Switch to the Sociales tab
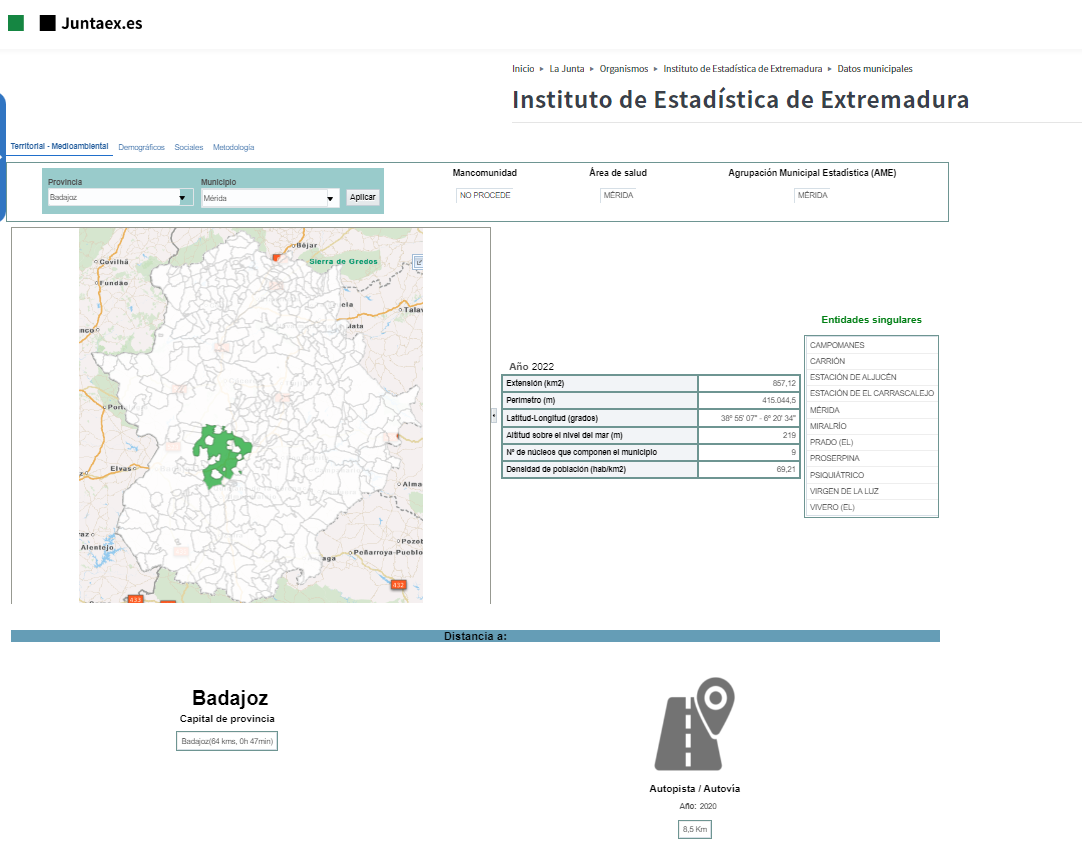This screenshot has height=857, width=1082. pyautogui.click(x=188, y=147)
